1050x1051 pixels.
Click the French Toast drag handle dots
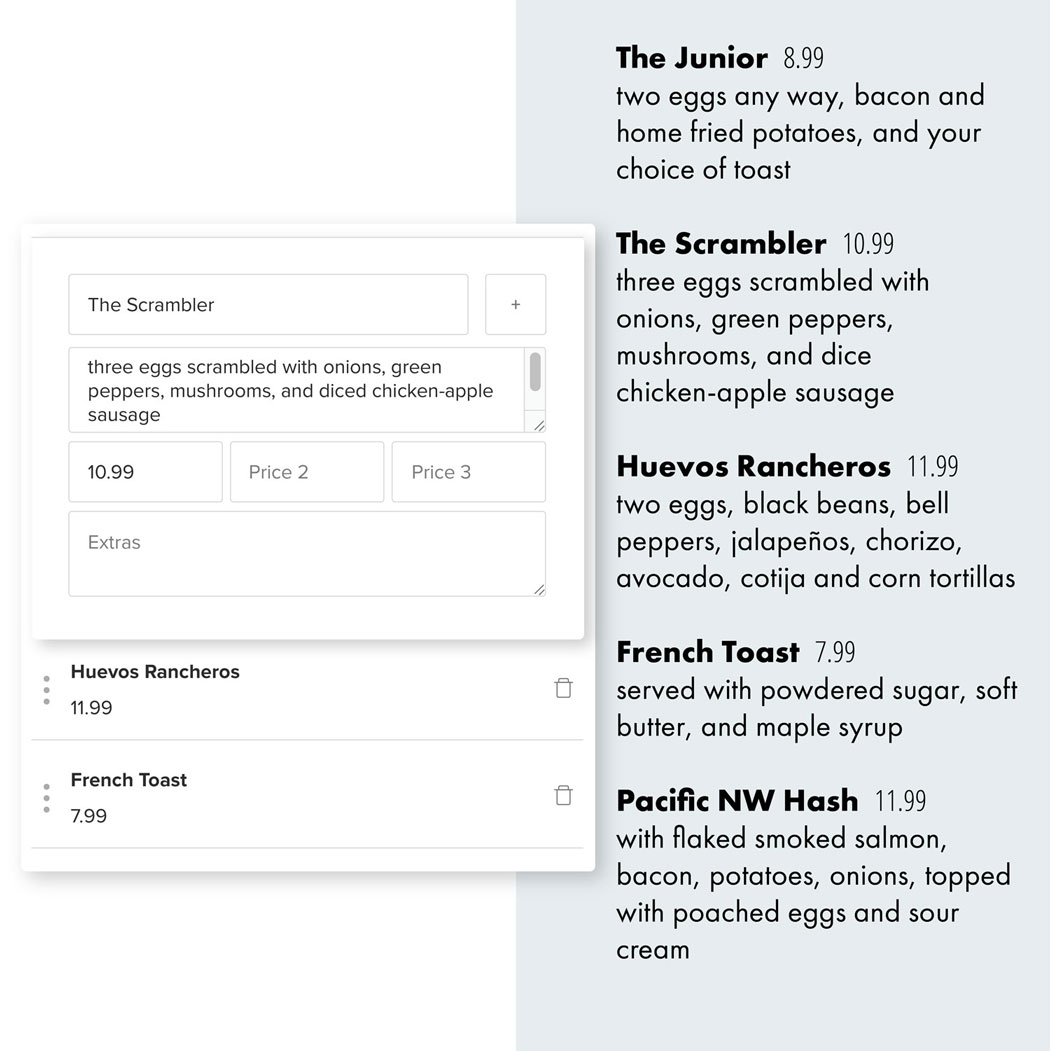coord(46,798)
